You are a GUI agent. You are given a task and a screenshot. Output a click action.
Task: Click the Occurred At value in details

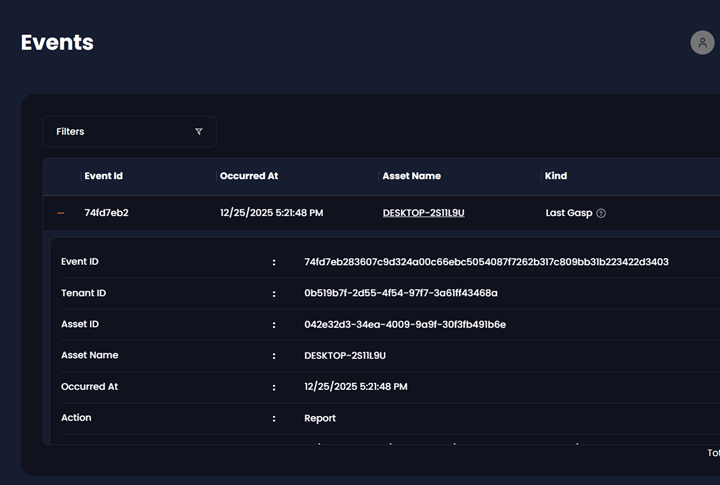[355, 387]
